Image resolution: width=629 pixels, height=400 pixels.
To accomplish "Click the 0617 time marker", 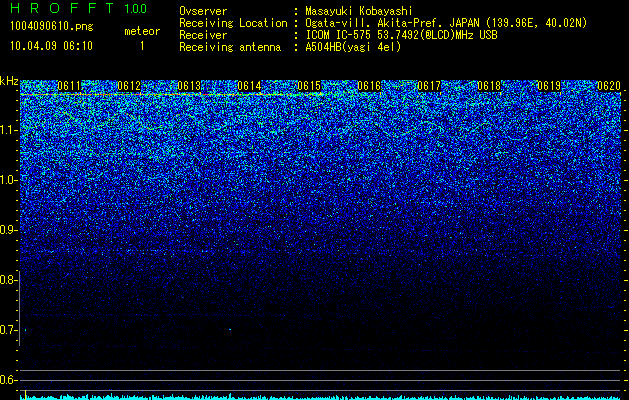I will [x=429, y=86].
